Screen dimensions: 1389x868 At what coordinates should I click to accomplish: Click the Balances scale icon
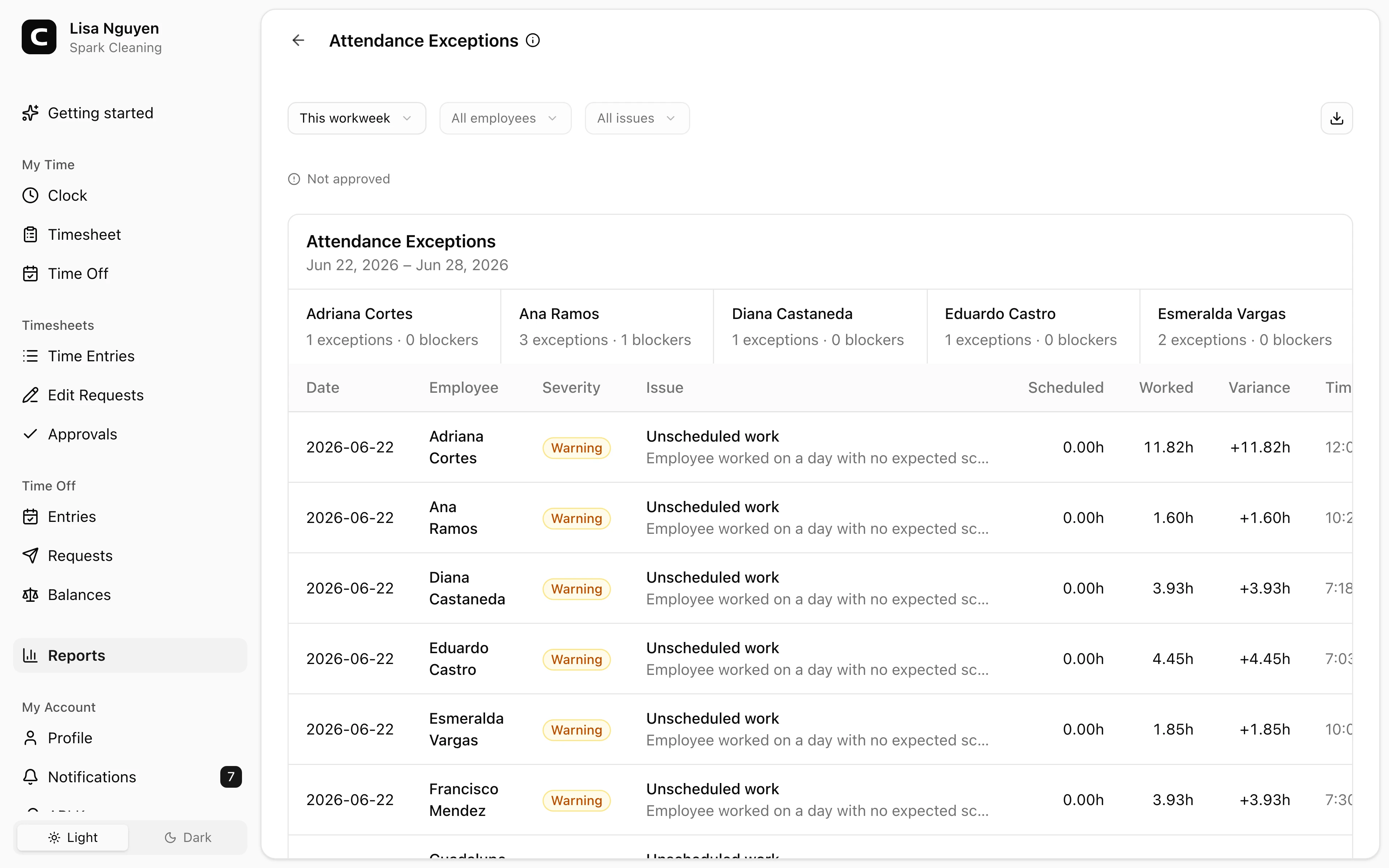[x=30, y=595]
